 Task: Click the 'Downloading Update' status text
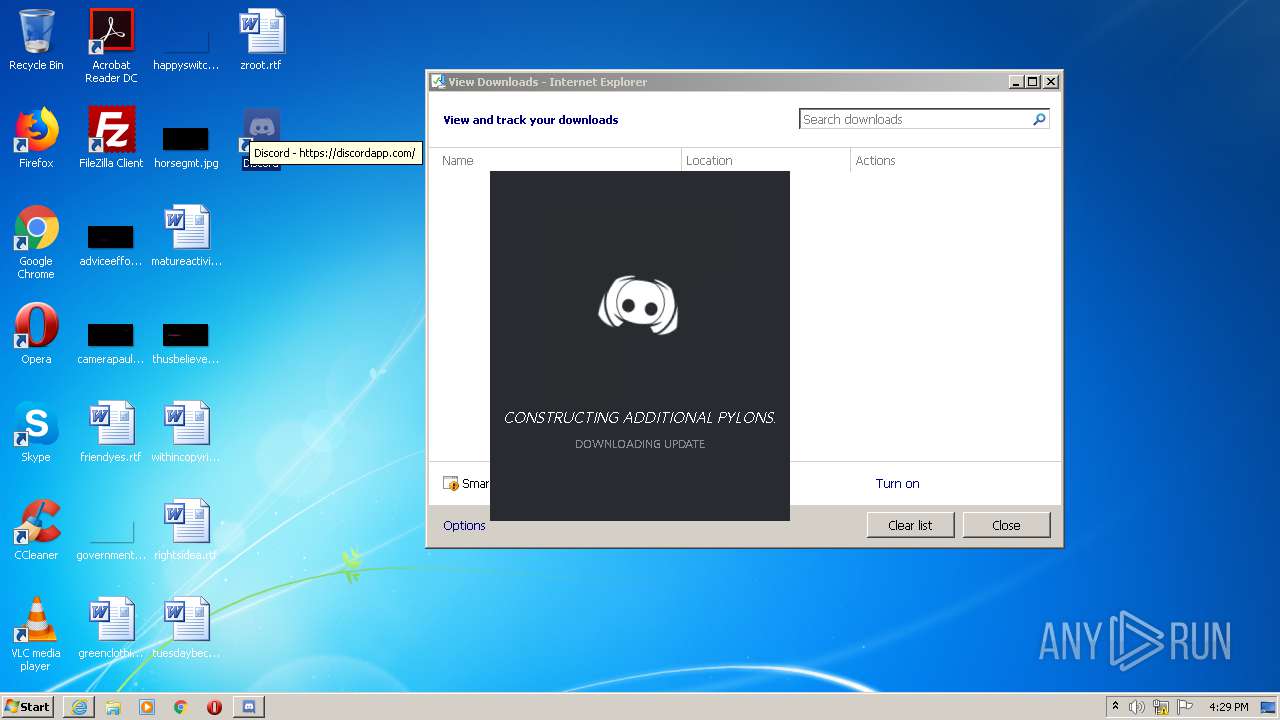[640, 444]
